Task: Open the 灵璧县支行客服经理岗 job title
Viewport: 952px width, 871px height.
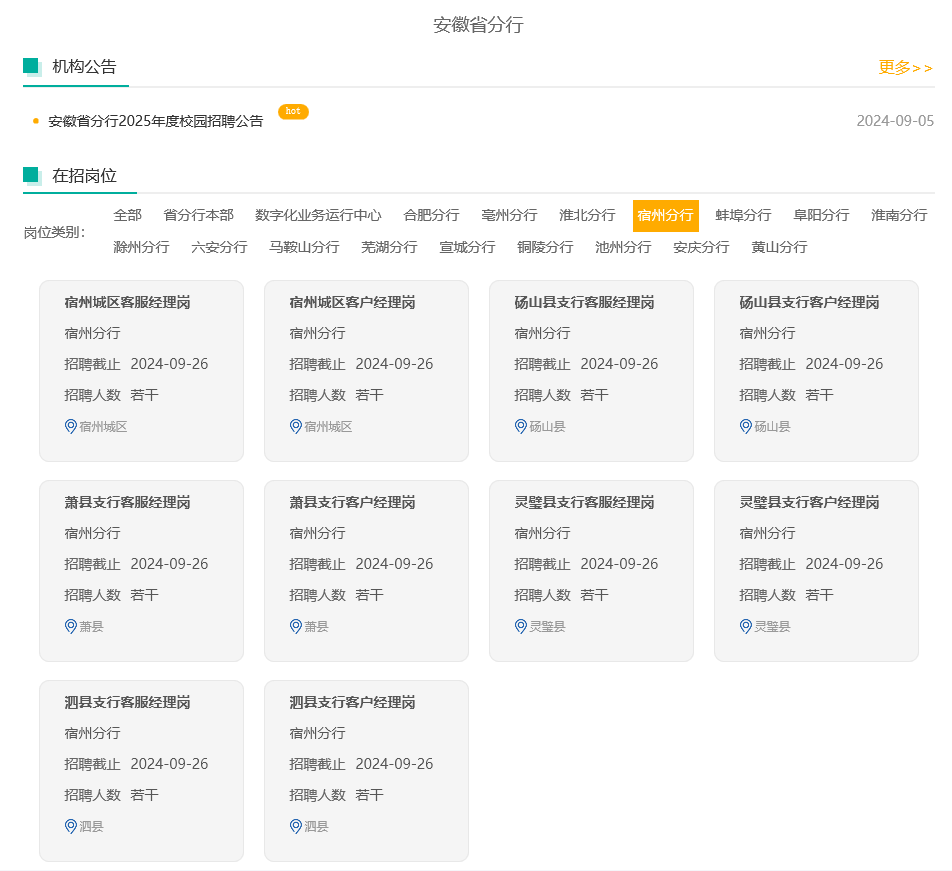Action: click(x=584, y=503)
